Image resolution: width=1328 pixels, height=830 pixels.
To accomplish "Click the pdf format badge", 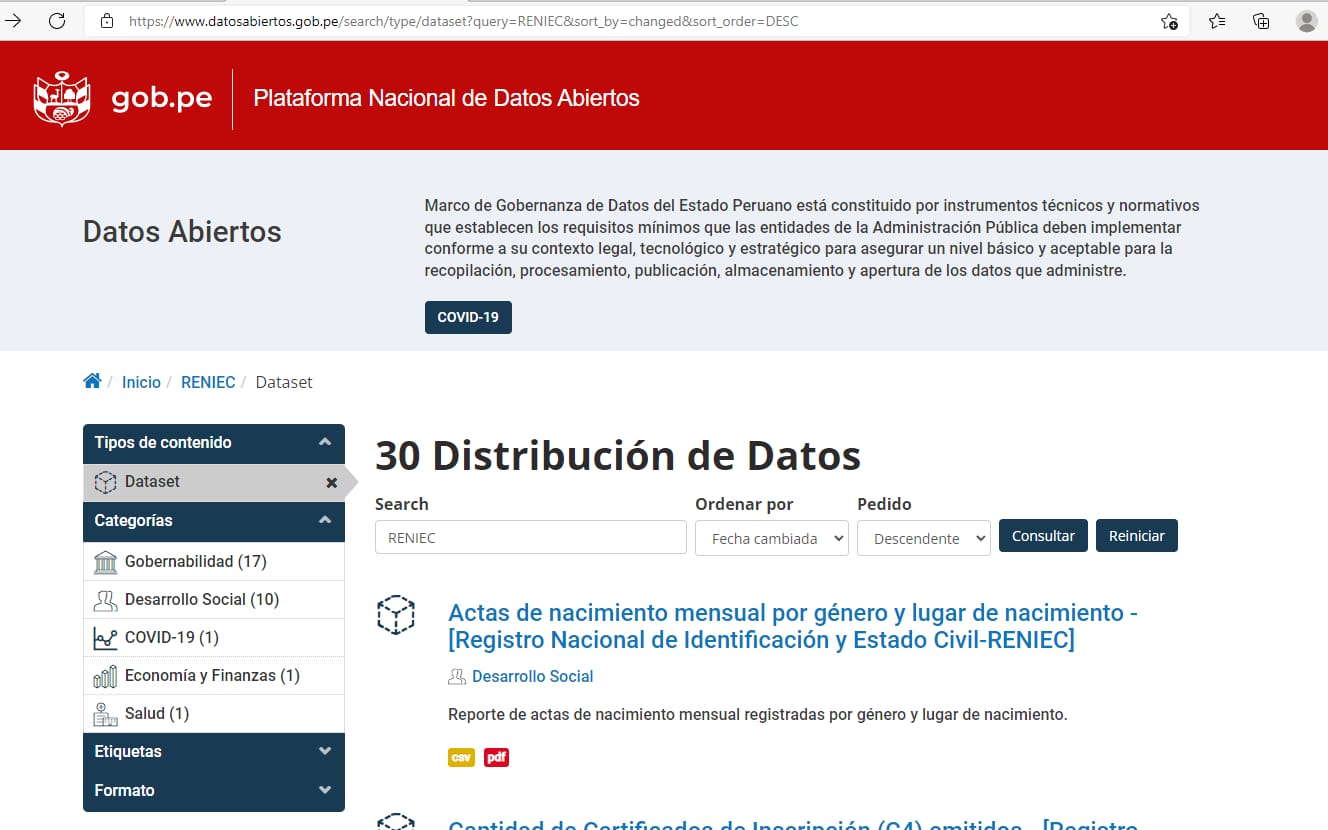I will pyautogui.click(x=496, y=758).
